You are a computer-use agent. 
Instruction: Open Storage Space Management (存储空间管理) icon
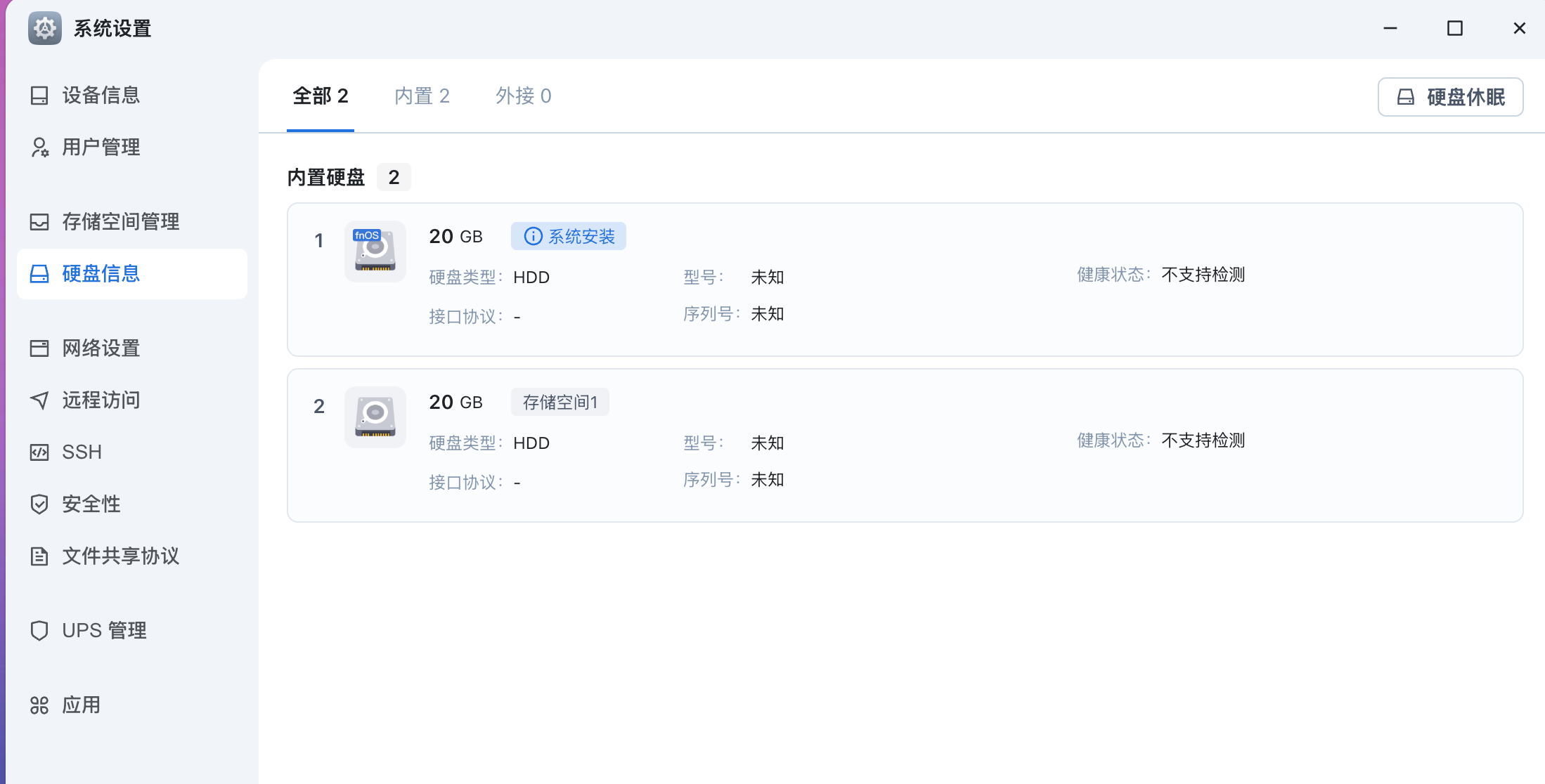[x=39, y=222]
